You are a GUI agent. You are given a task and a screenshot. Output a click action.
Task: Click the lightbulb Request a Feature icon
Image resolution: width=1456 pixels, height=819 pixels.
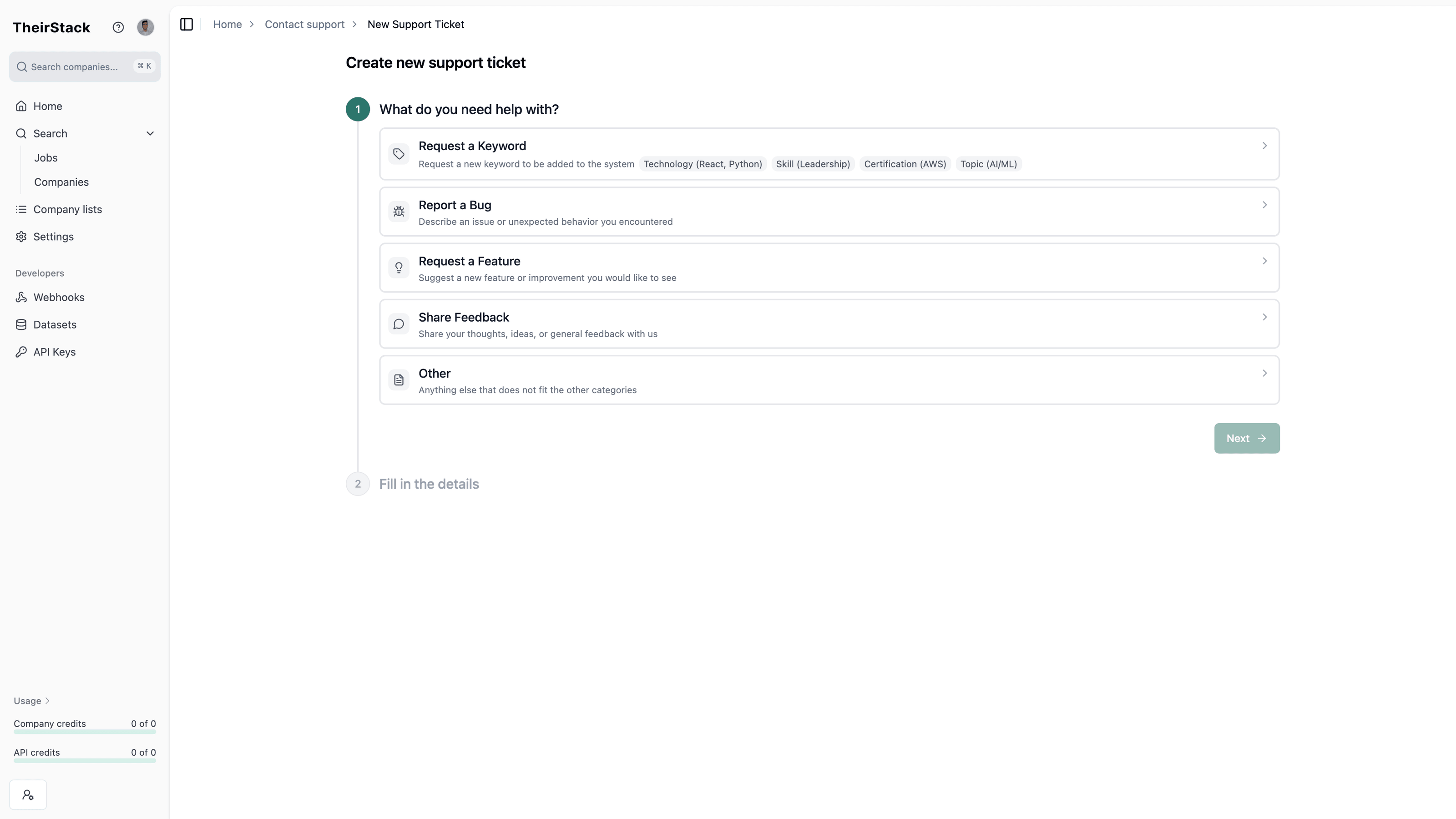[399, 268]
